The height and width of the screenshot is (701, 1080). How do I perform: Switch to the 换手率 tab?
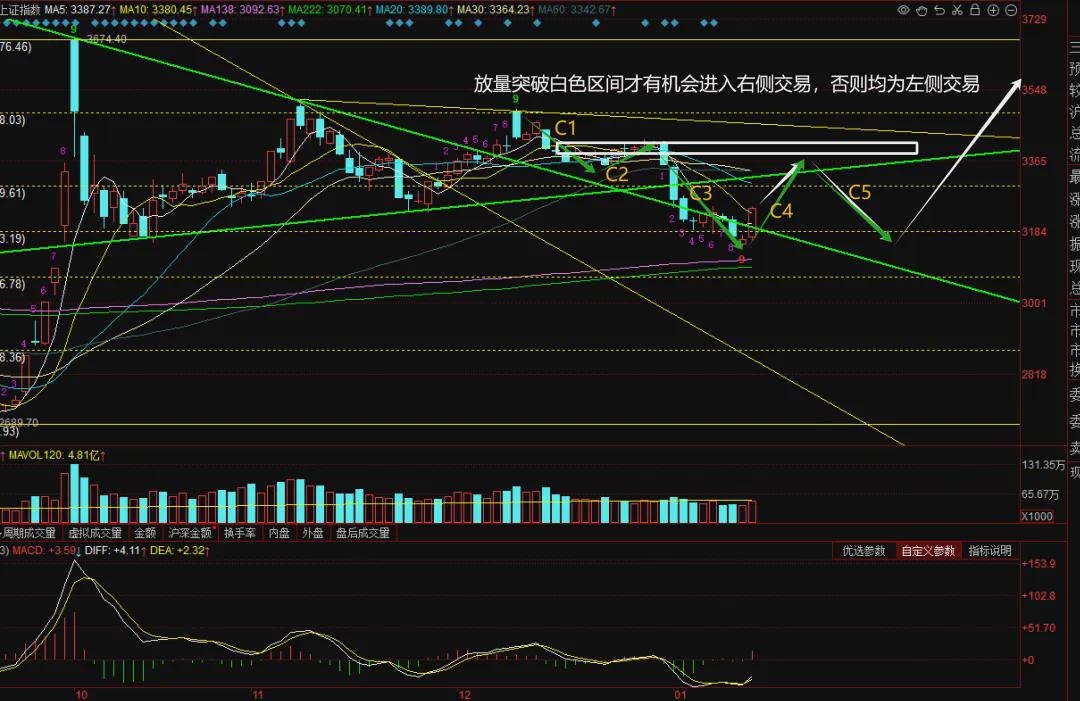[x=240, y=533]
